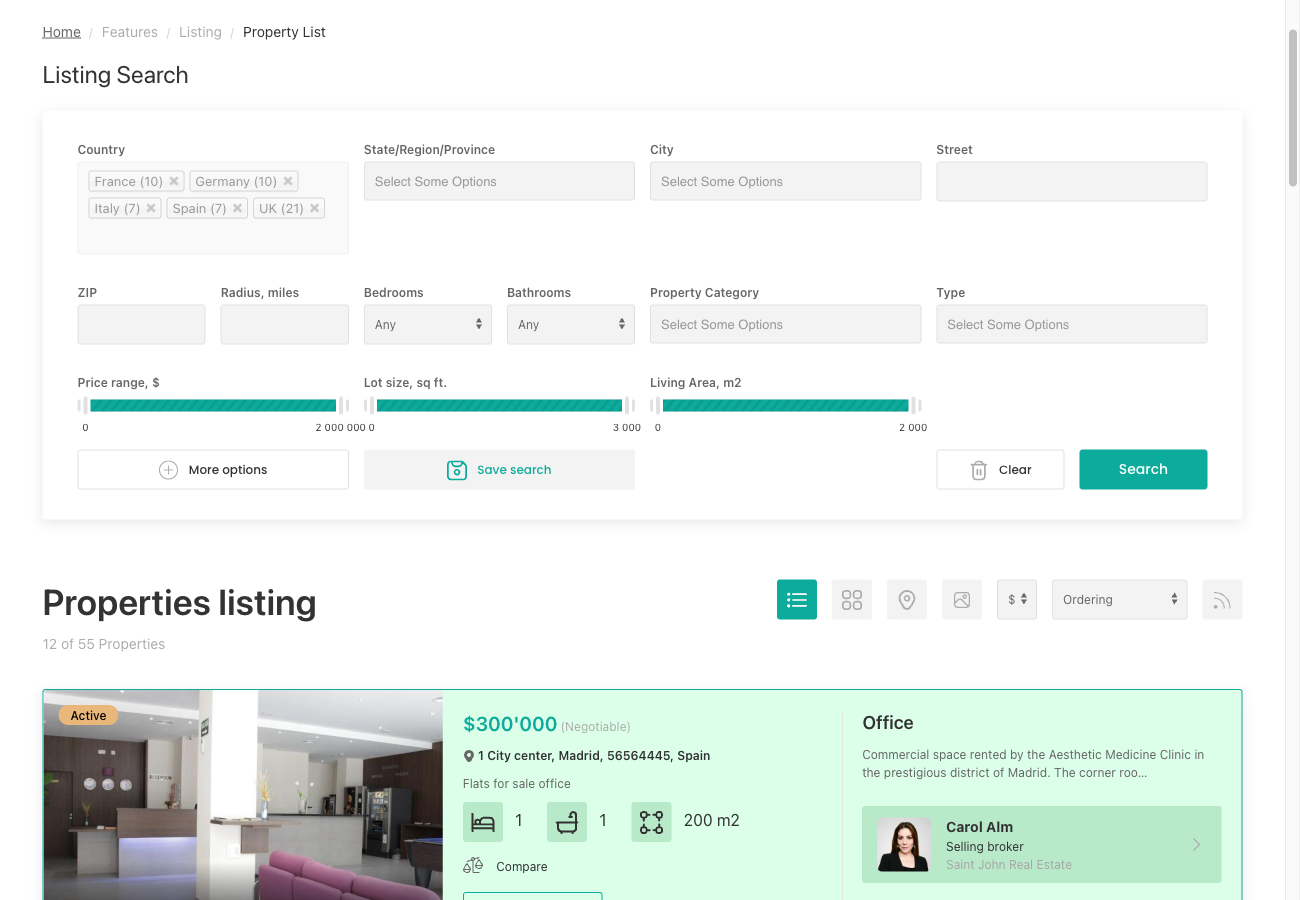Open the Property Category selector
This screenshot has width=1300, height=900.
785,324
